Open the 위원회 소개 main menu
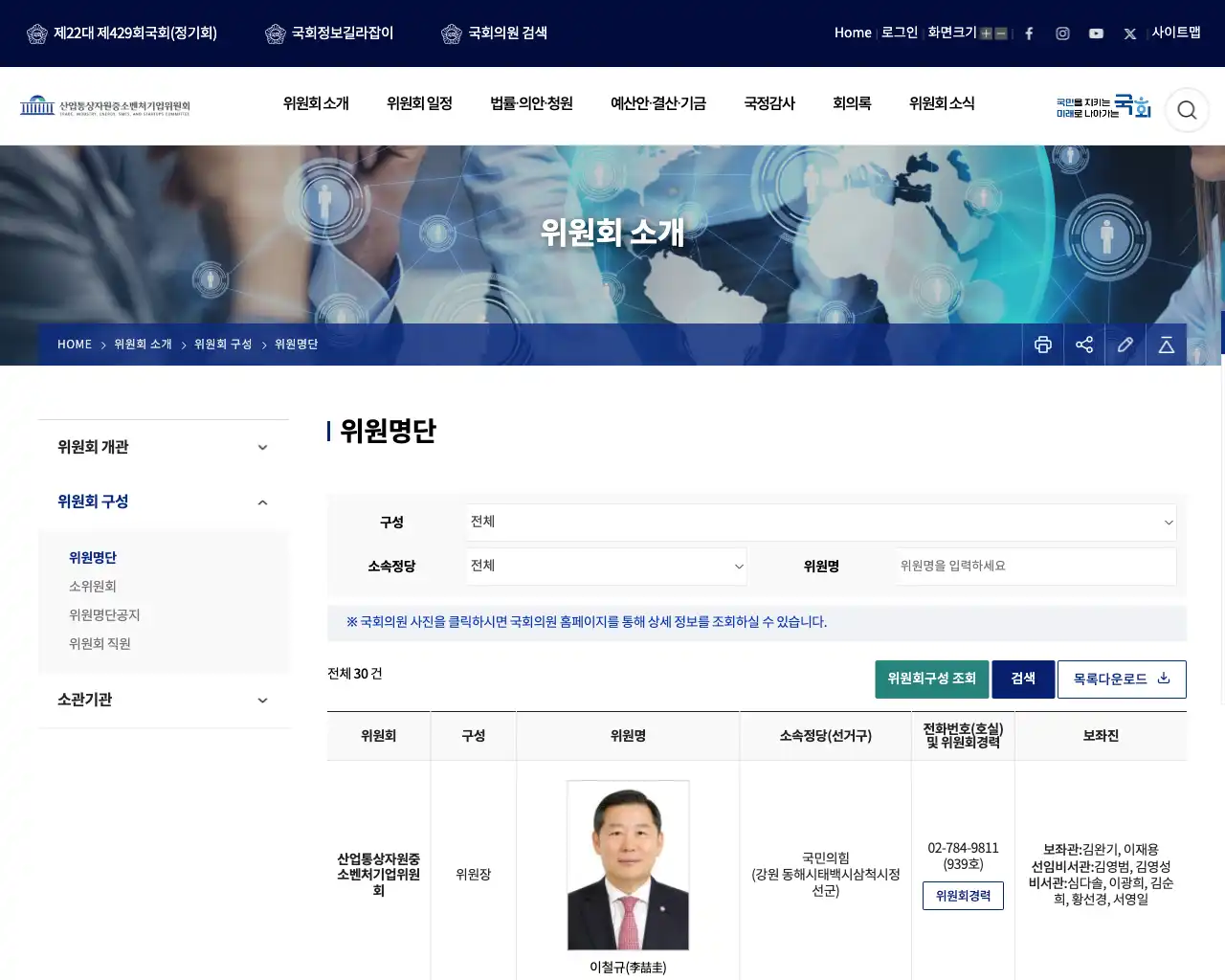This screenshot has width=1225, height=980. pyautogui.click(x=316, y=103)
